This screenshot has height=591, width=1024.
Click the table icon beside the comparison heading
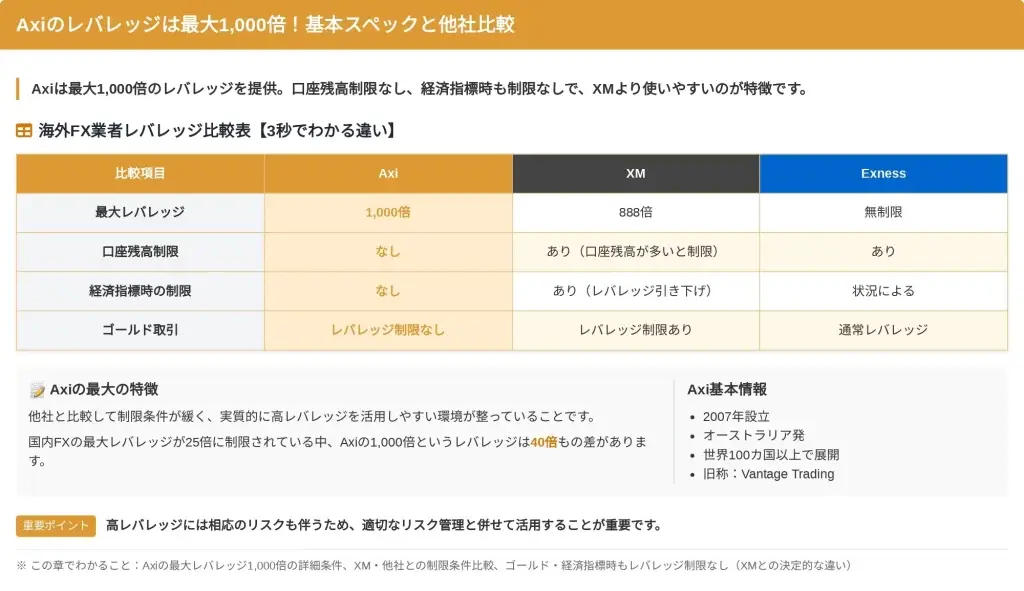[x=24, y=130]
